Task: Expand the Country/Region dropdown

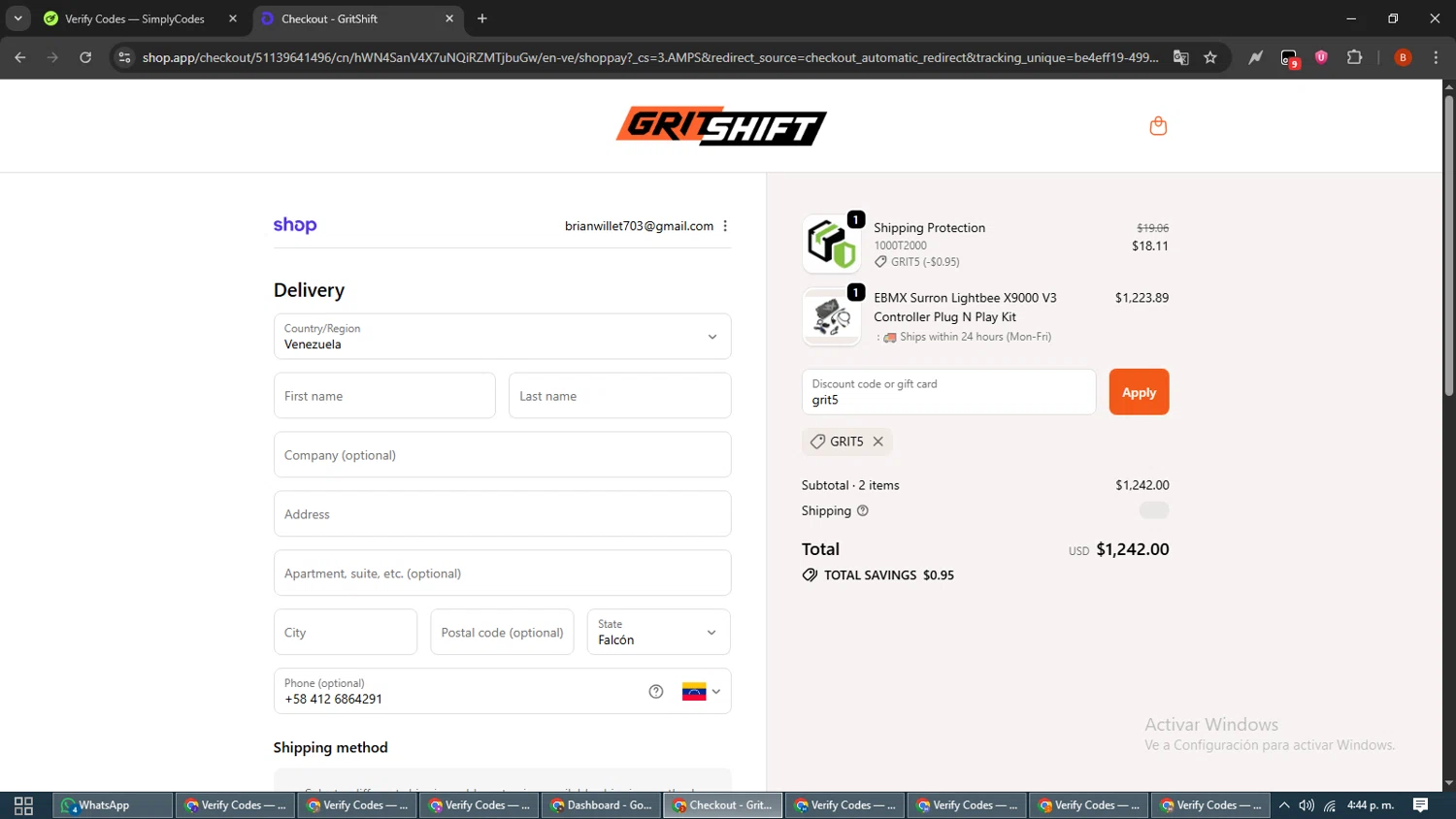Action: pos(502,337)
